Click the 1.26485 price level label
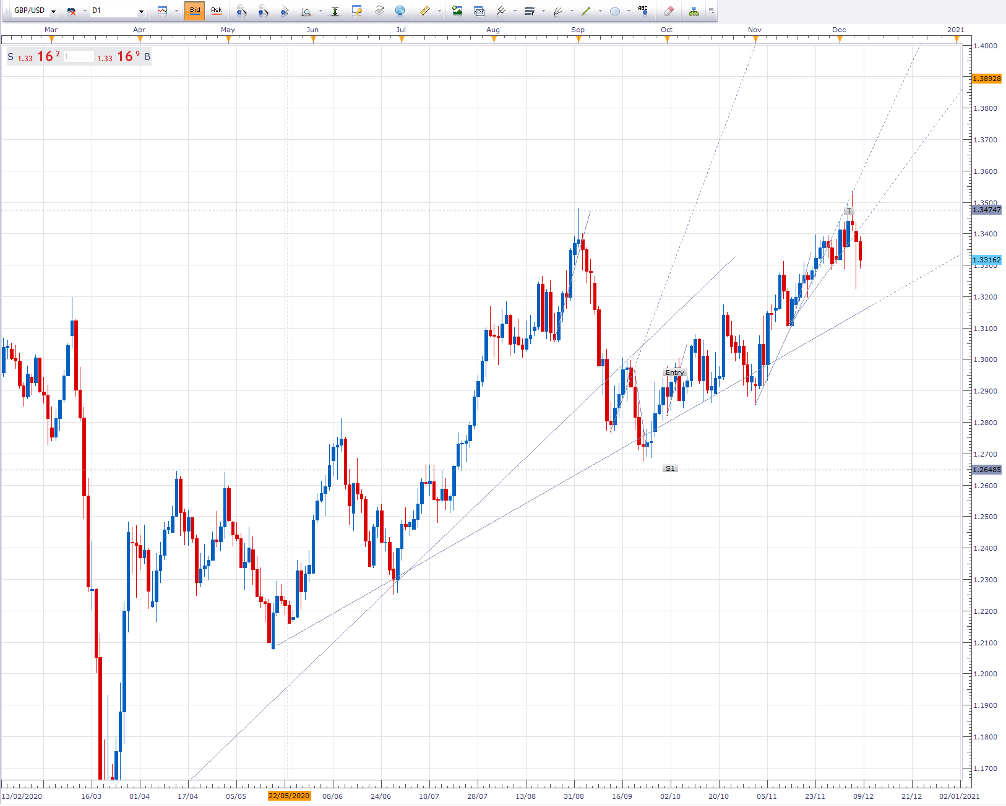 tap(987, 469)
